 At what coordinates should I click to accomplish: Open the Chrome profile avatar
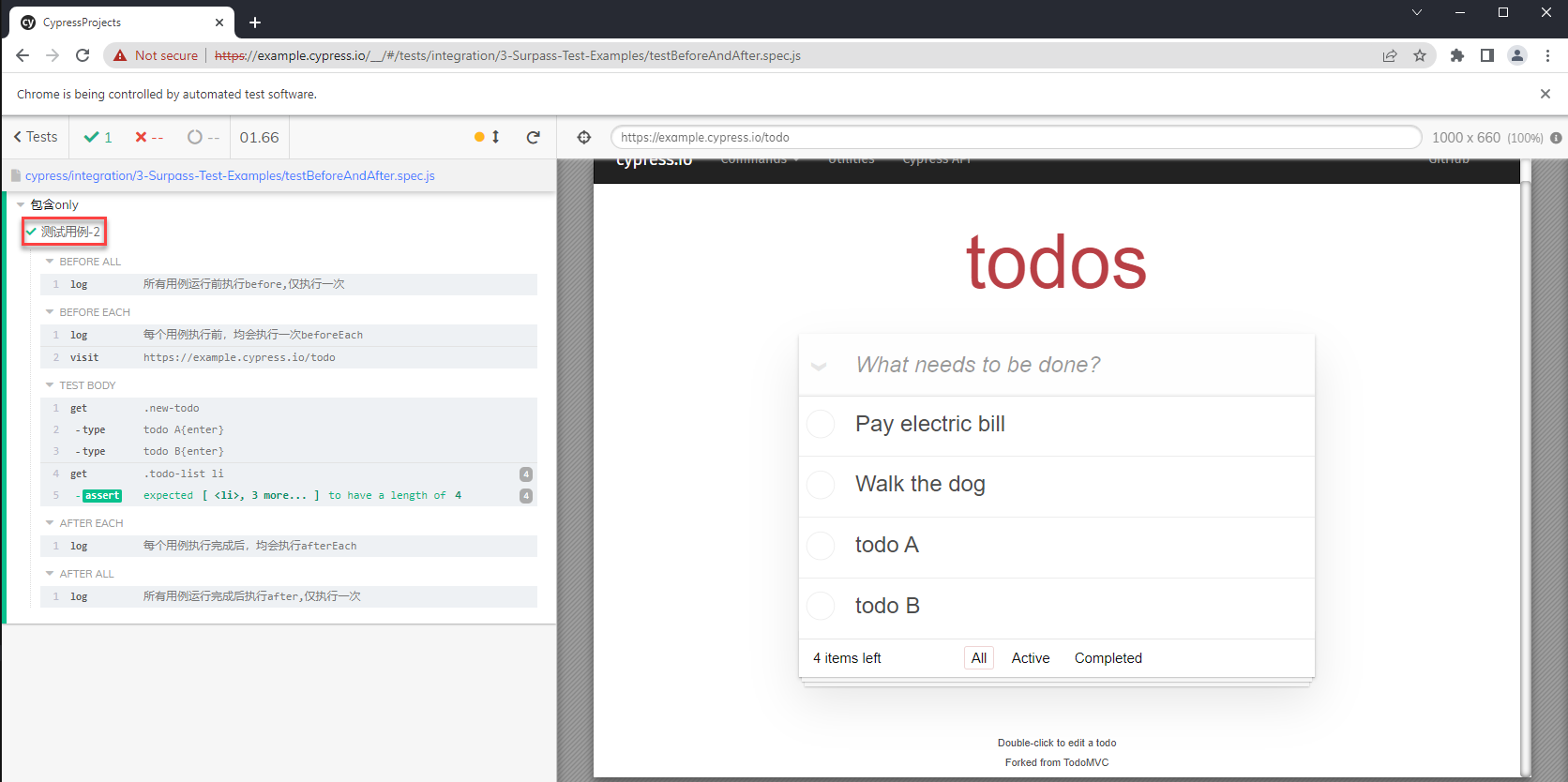pos(1517,55)
